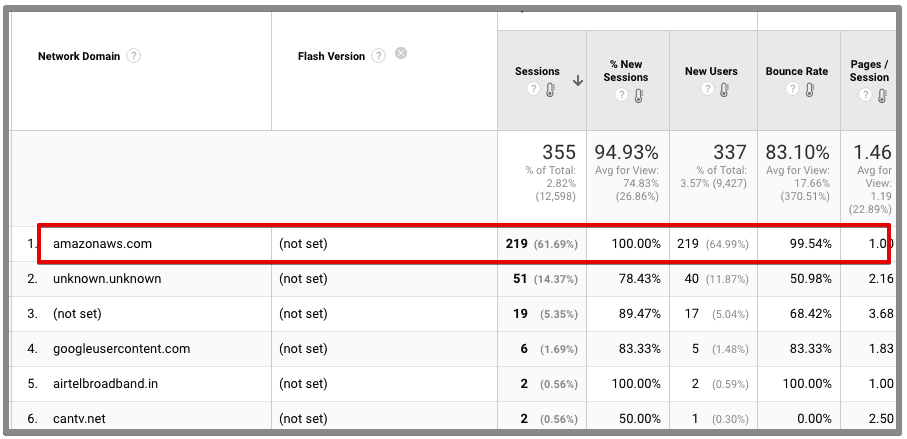This screenshot has width=907, height=439.
Task: Click the Bounce Rate help icon
Action: tap(792, 90)
